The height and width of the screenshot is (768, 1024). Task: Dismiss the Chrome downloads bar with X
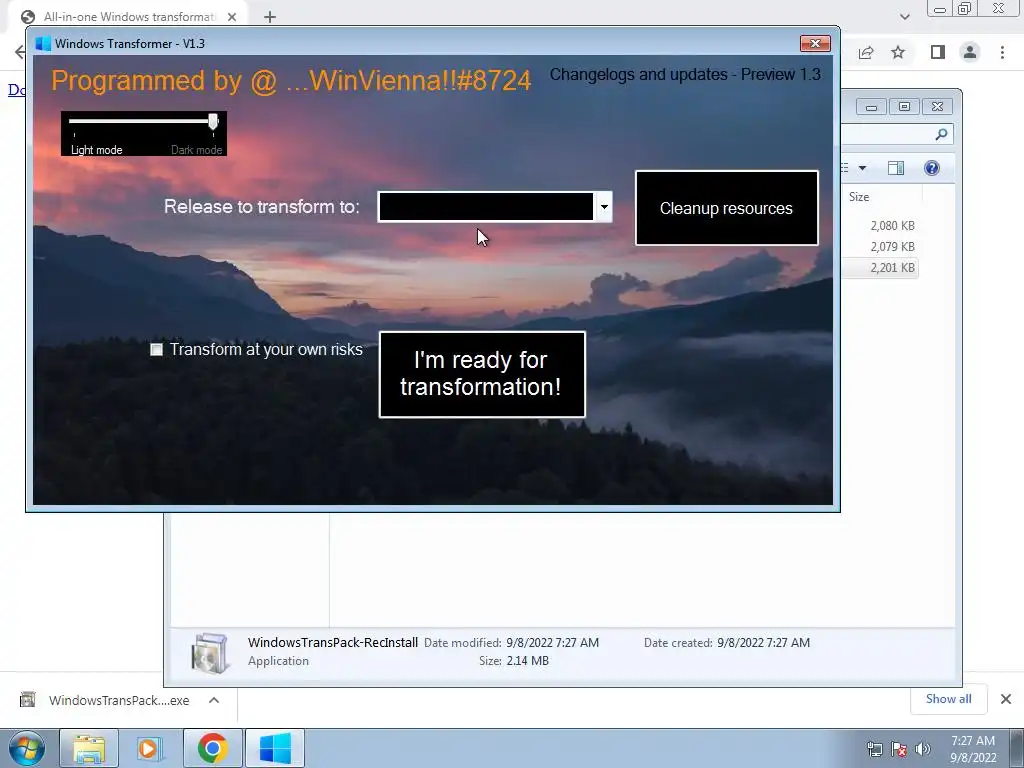pyautogui.click(x=1006, y=699)
